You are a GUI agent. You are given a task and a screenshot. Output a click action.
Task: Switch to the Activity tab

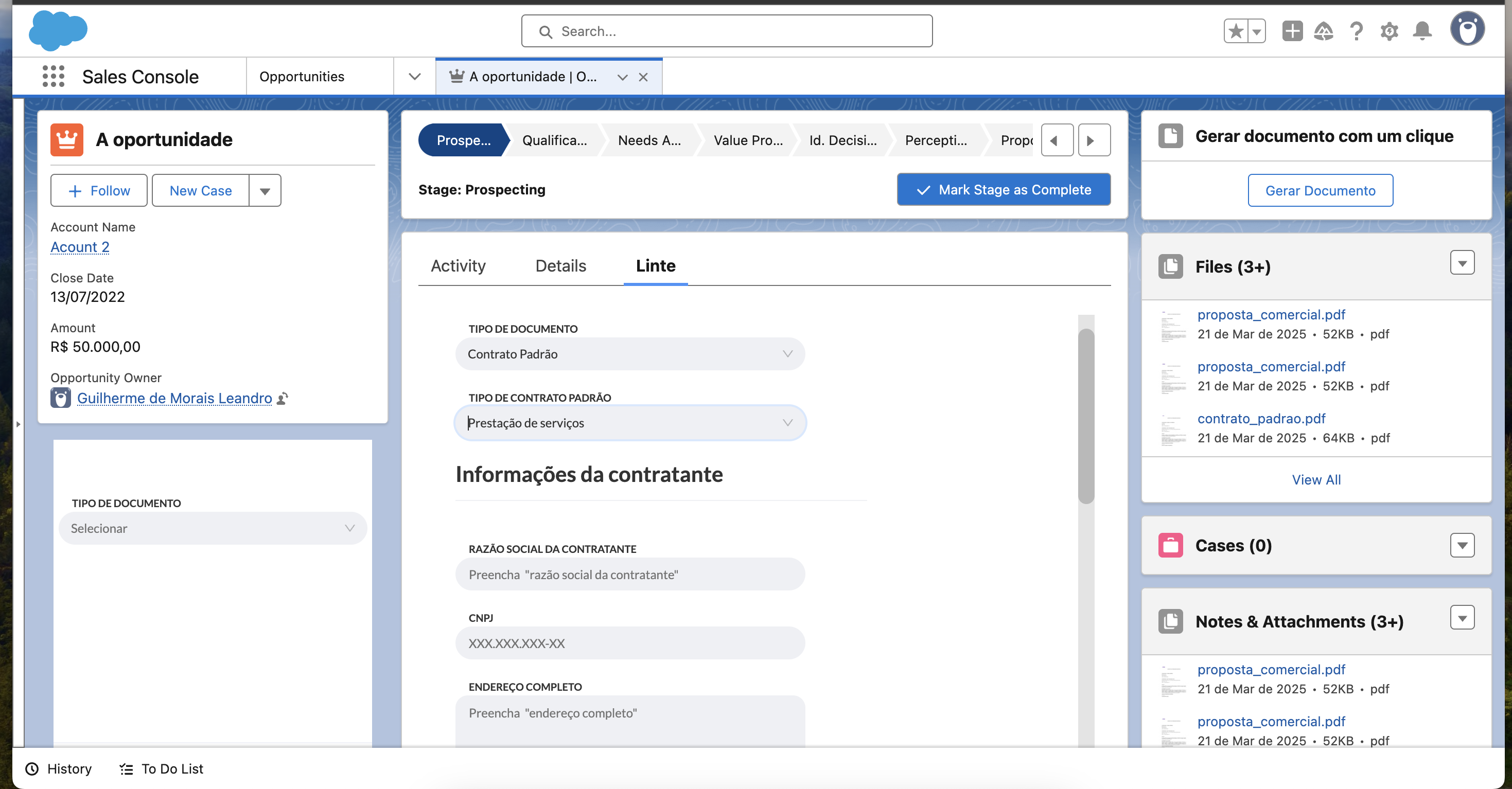[x=458, y=266]
